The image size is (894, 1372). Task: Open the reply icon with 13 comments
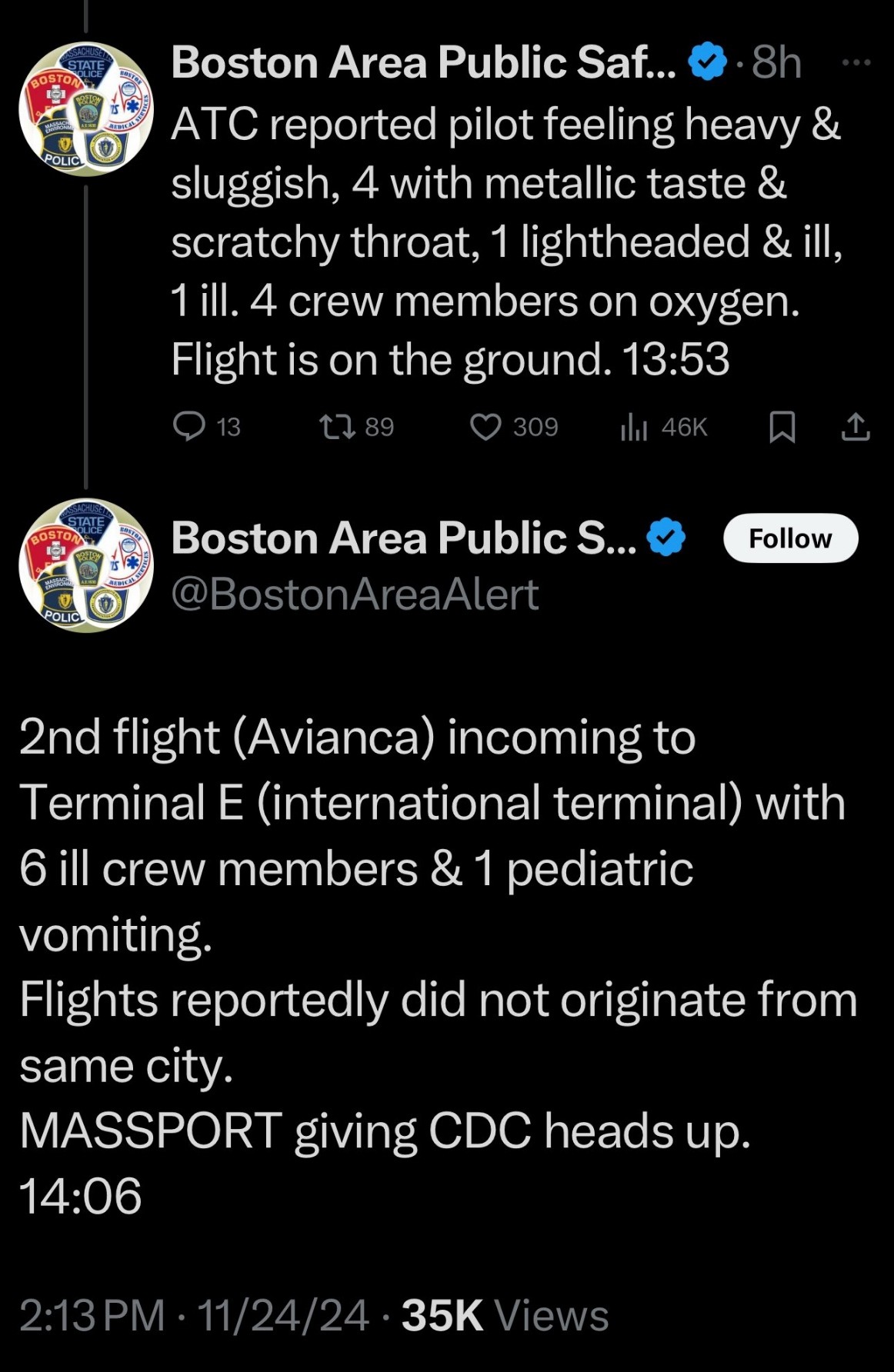(189, 426)
